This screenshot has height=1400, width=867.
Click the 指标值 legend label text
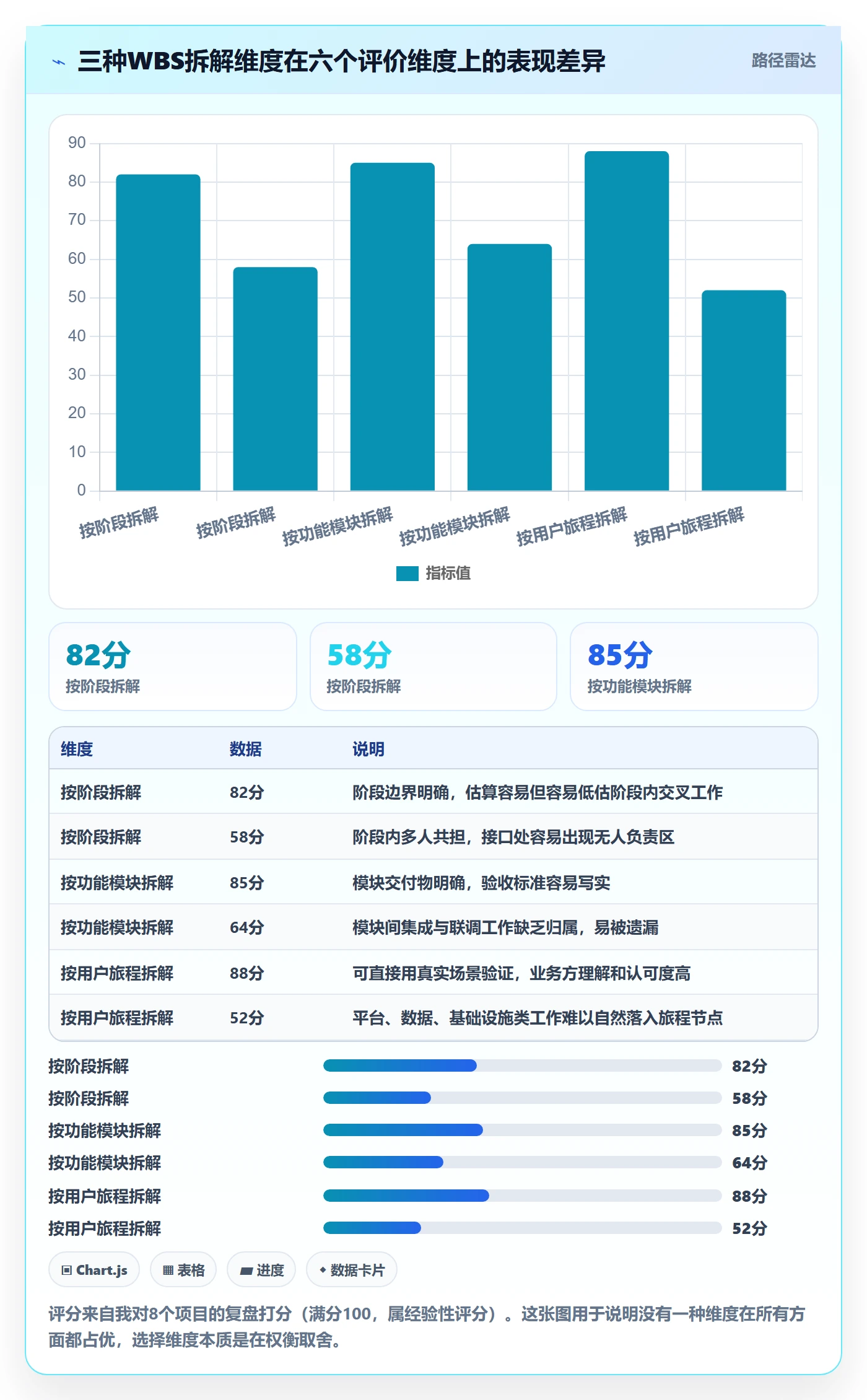tap(448, 574)
